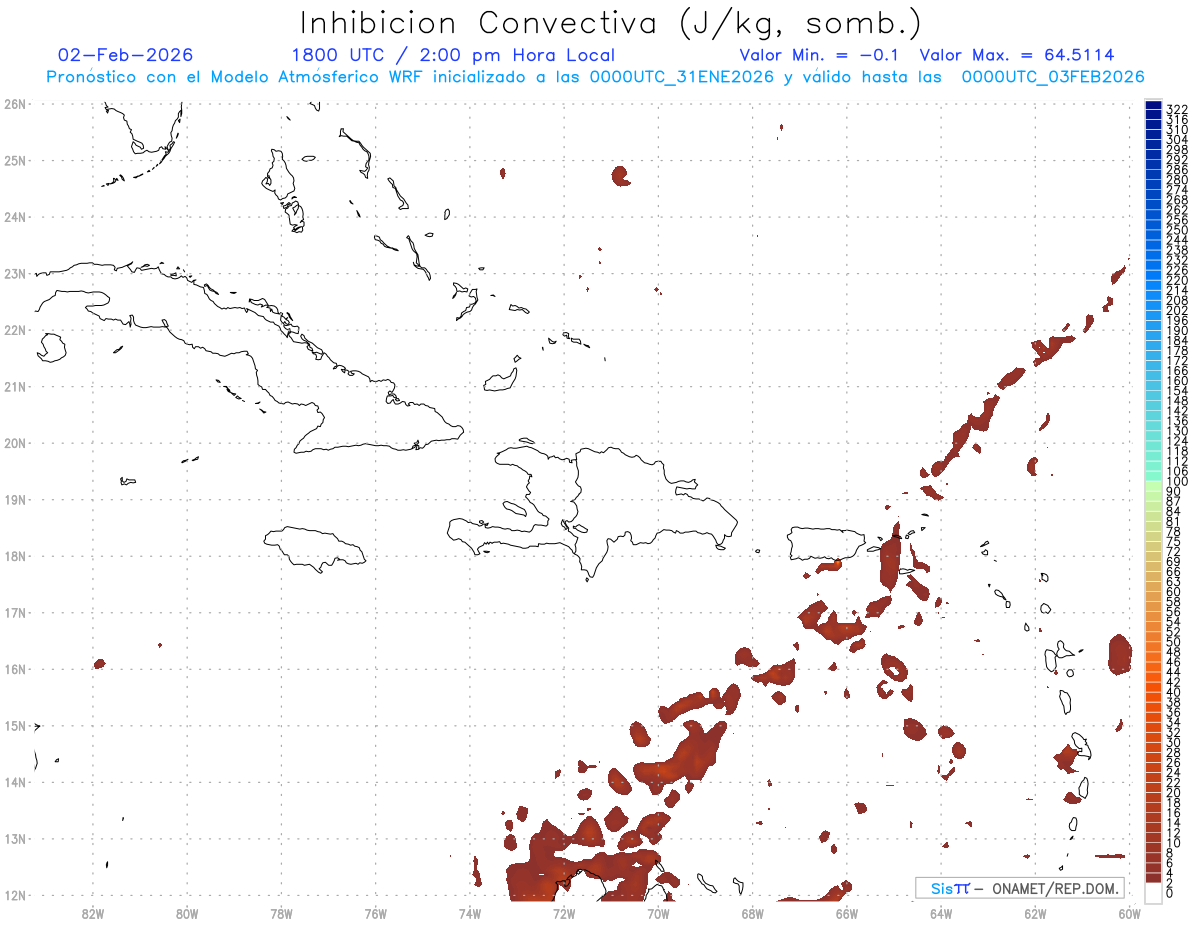Click the '22N' latitude label
Image resolution: width=1200 pixels, height=927 pixels.
coord(14,330)
